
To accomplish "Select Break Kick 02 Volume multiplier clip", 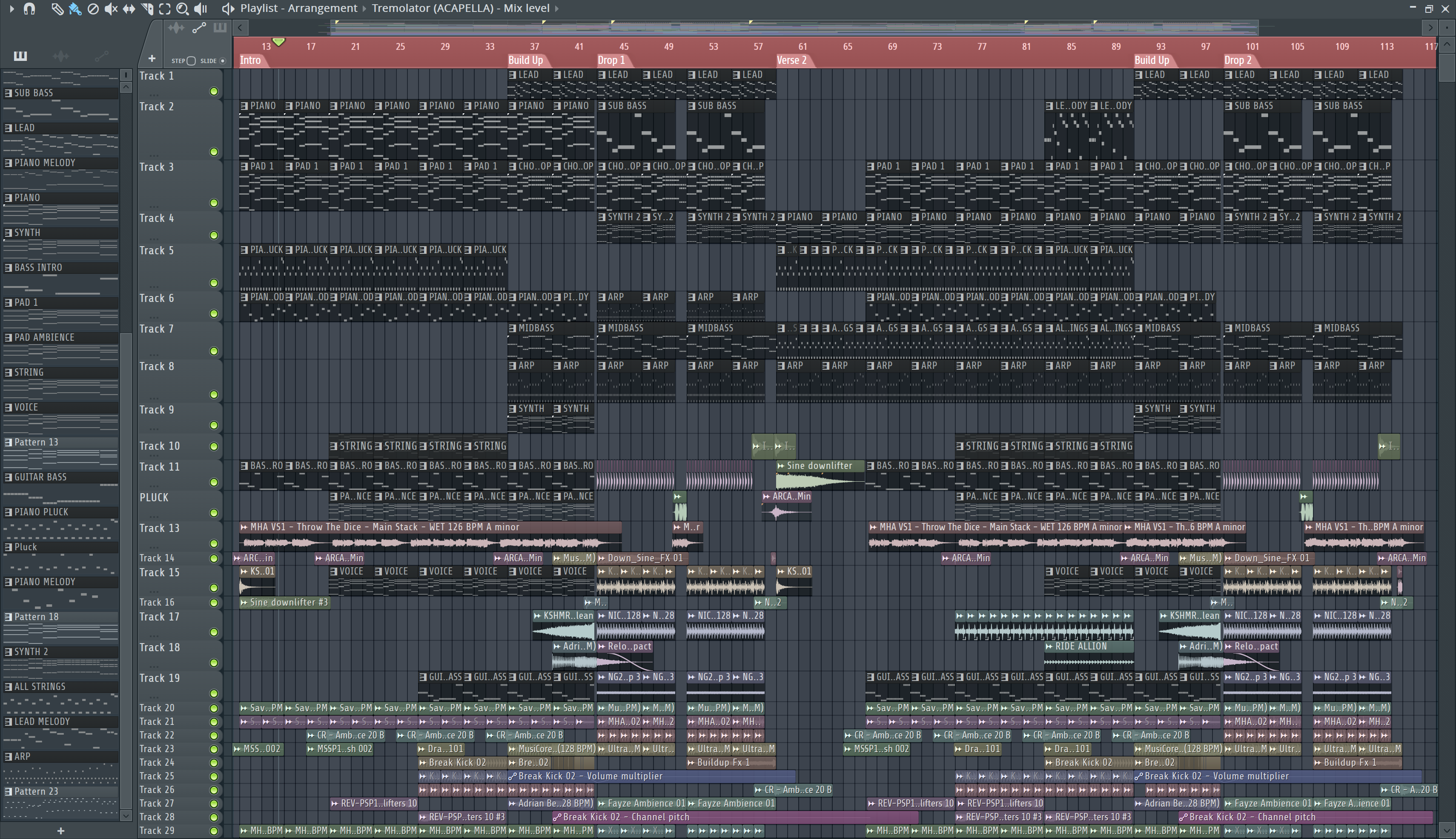I will [x=651, y=776].
